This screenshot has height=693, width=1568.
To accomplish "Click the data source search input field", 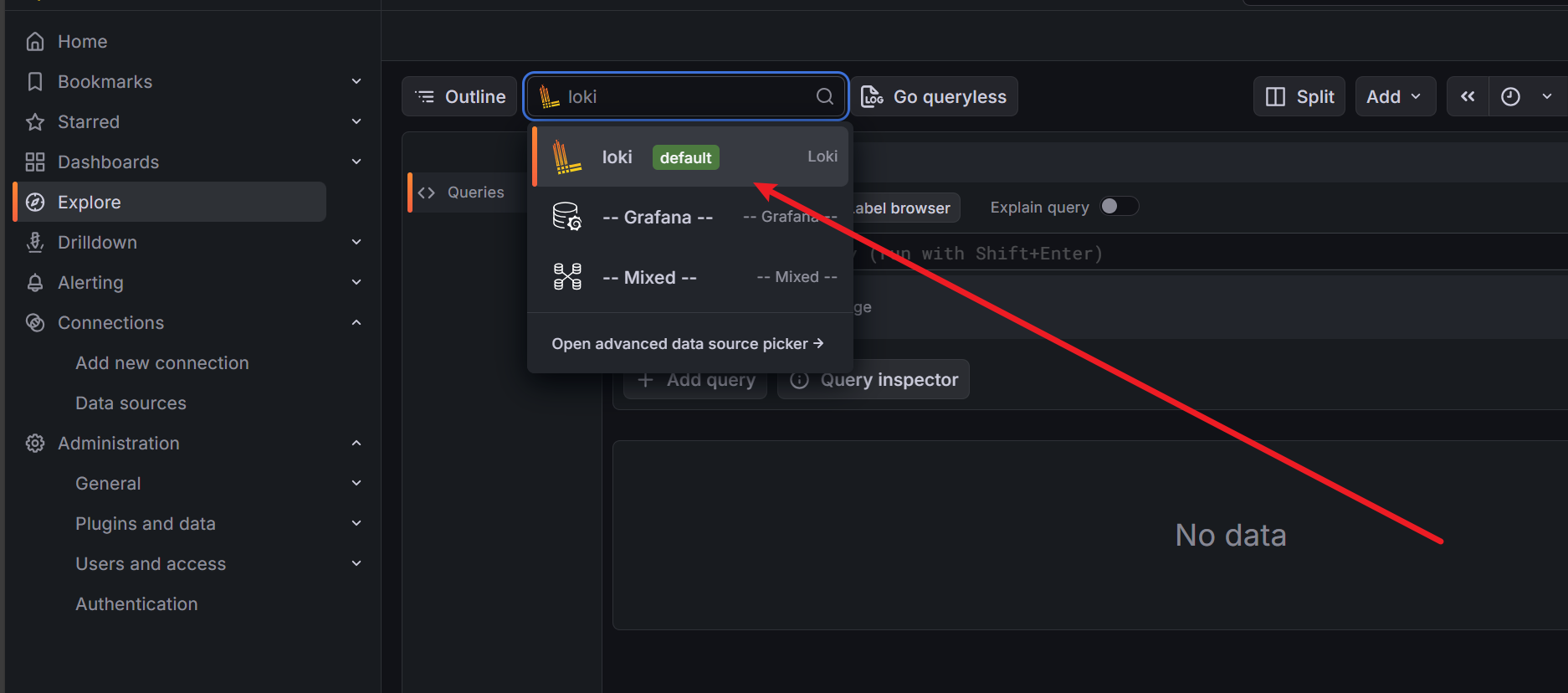I will pyautogui.click(x=686, y=96).
